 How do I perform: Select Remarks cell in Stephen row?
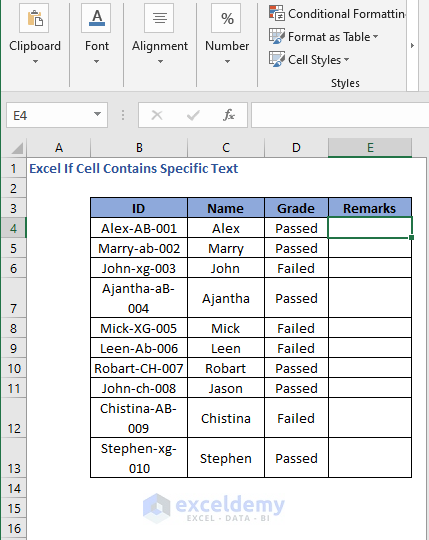370,458
